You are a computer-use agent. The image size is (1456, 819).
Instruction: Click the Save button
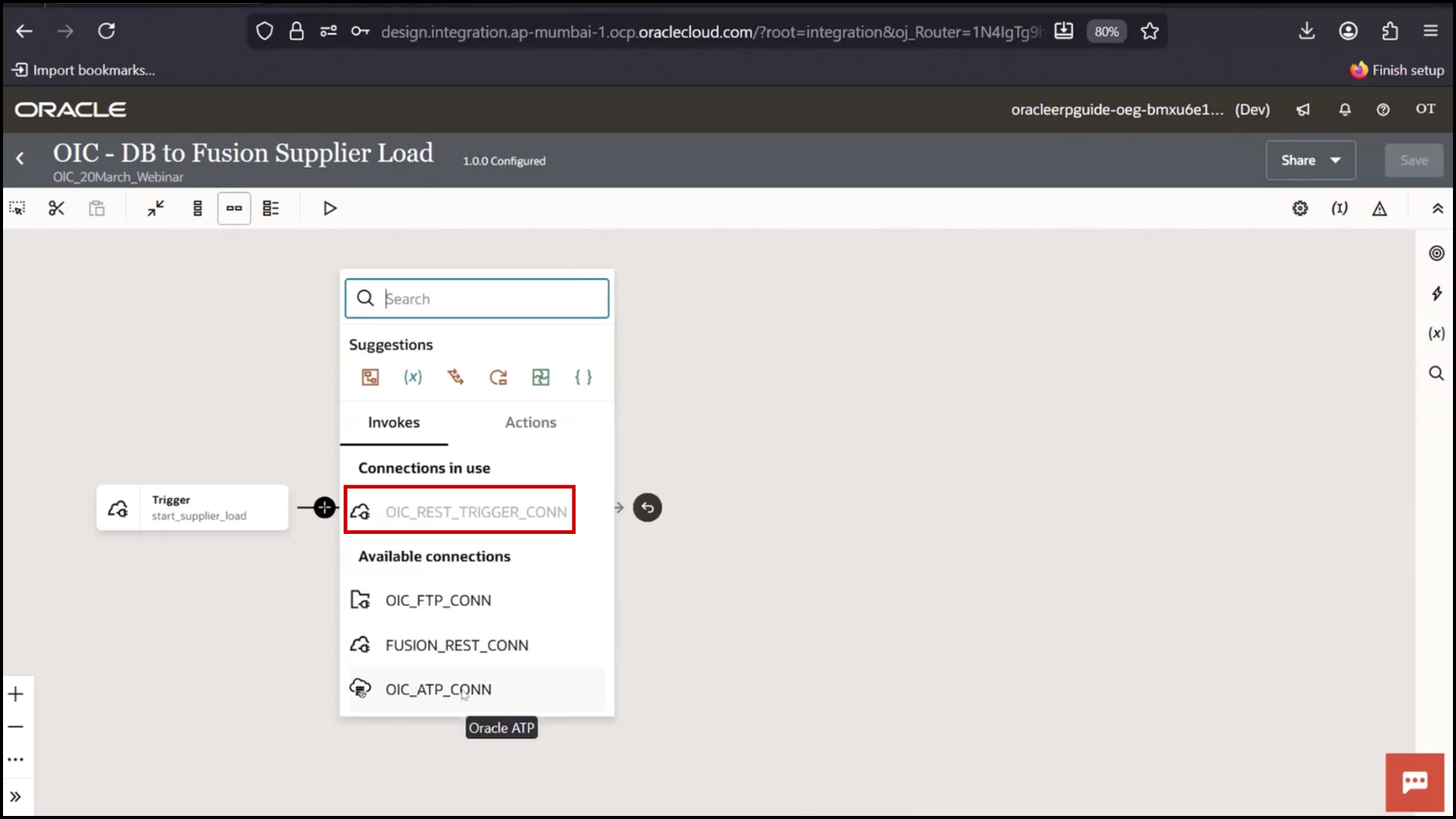(x=1414, y=160)
